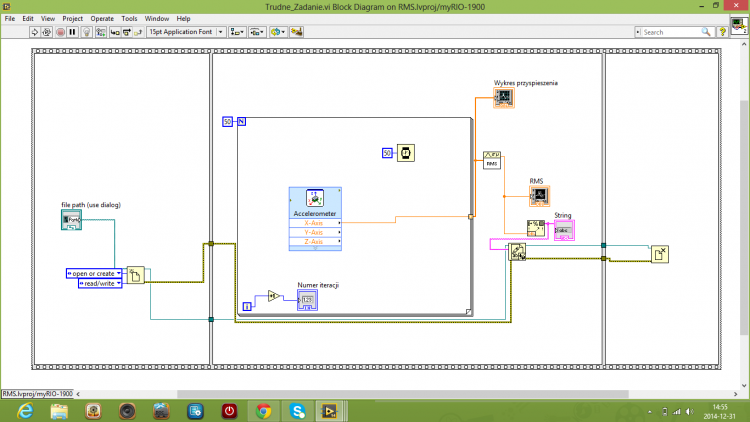Toggle Retain Wire Values button
Screen dimensions: 750x422
click(x=100, y=32)
